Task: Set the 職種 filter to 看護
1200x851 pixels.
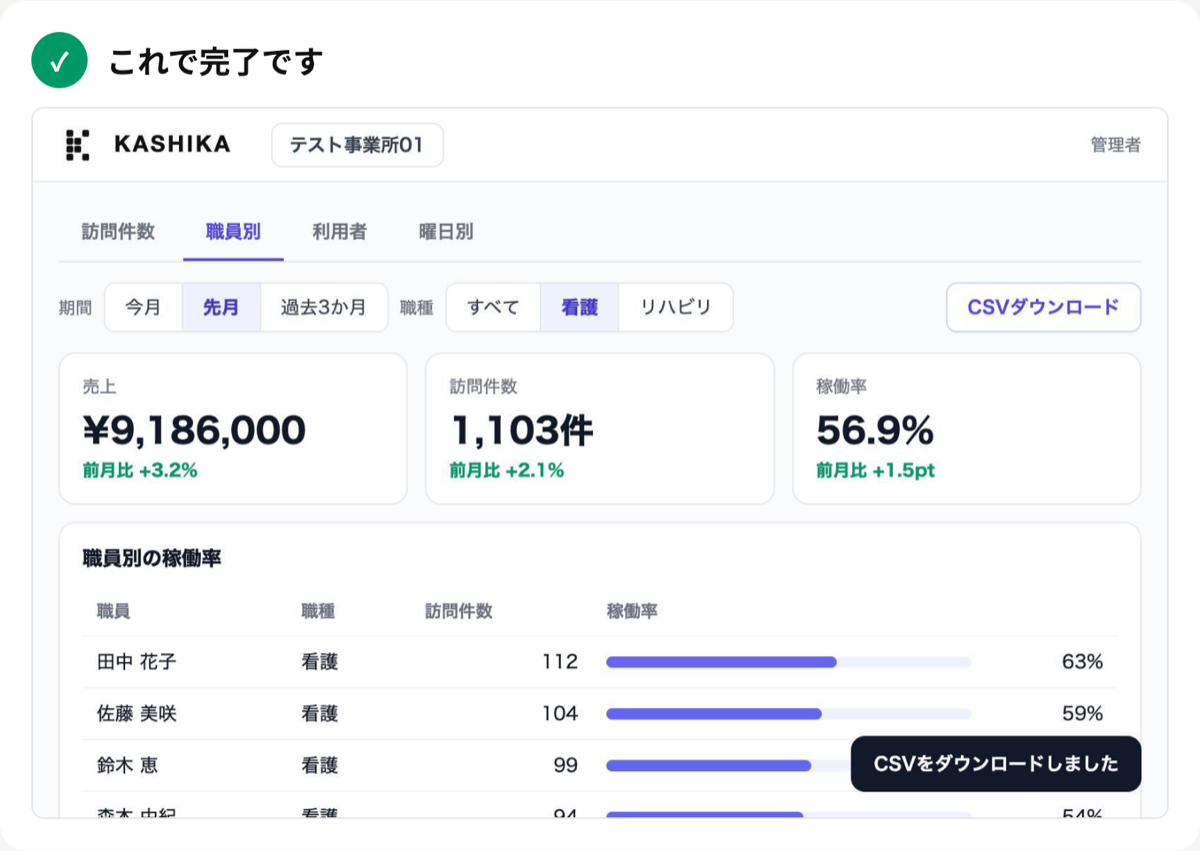Action: (x=579, y=307)
